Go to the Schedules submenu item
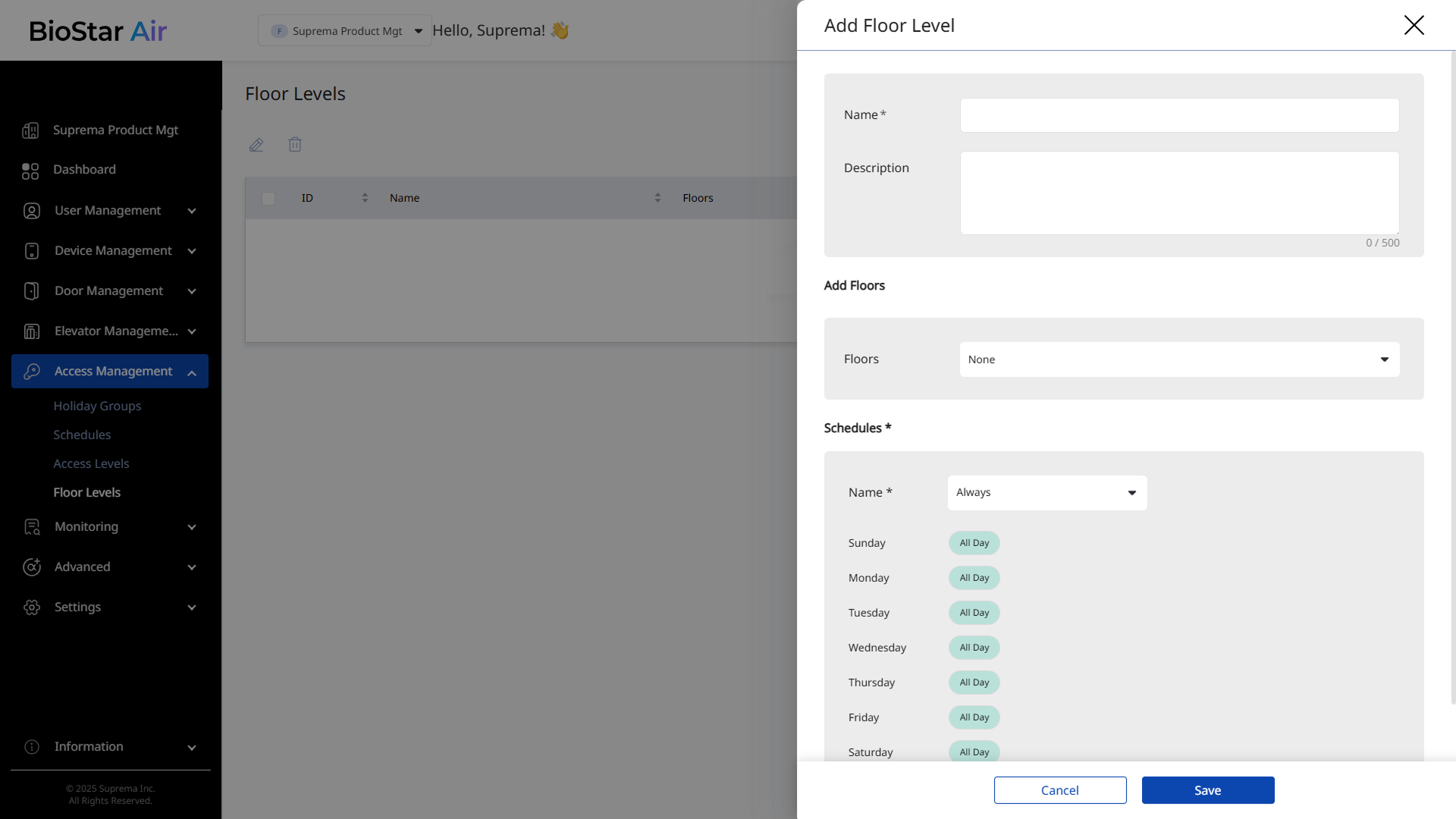The image size is (1456, 819). tap(82, 435)
